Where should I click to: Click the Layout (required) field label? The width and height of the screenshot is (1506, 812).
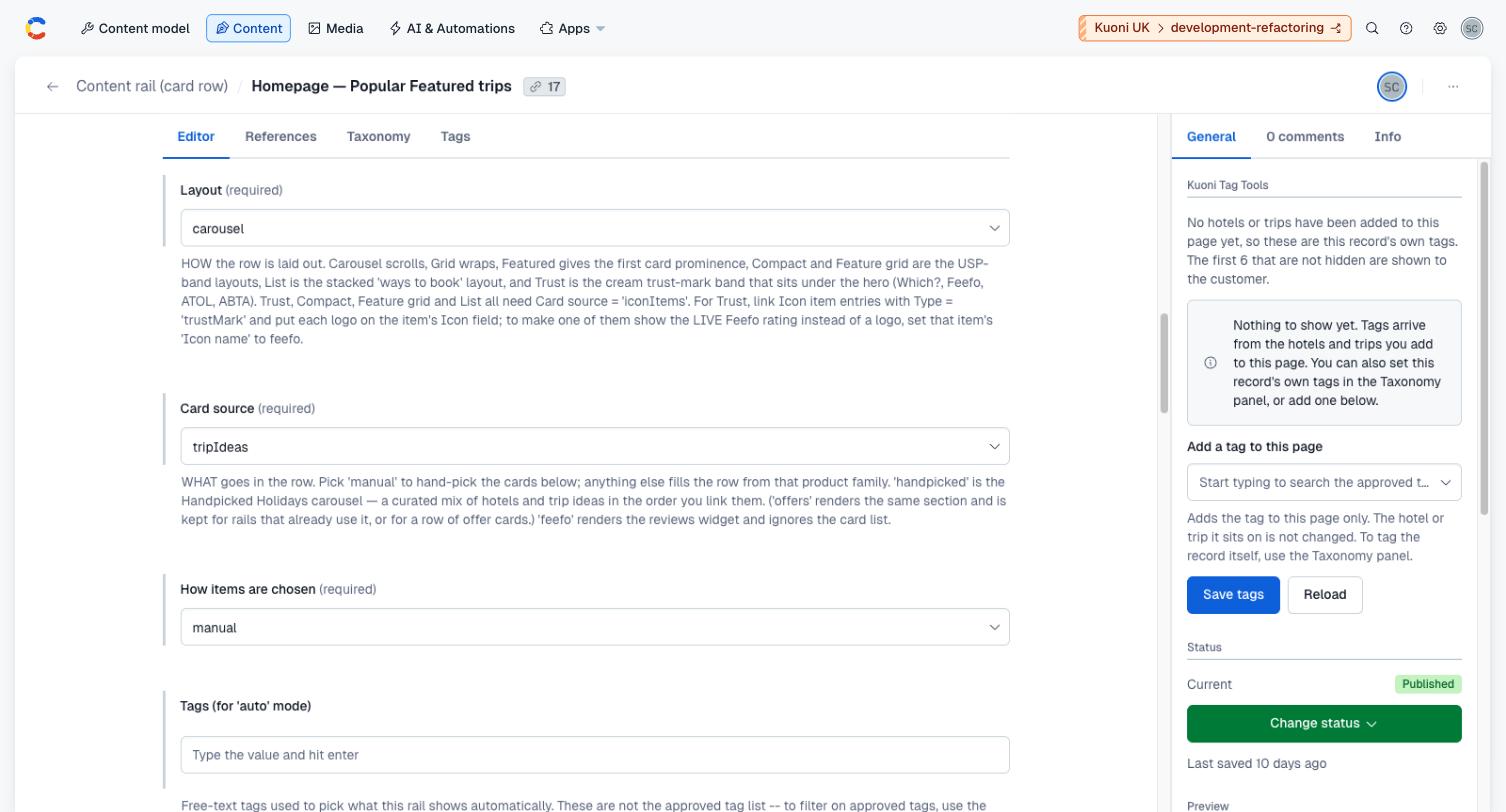click(231, 190)
